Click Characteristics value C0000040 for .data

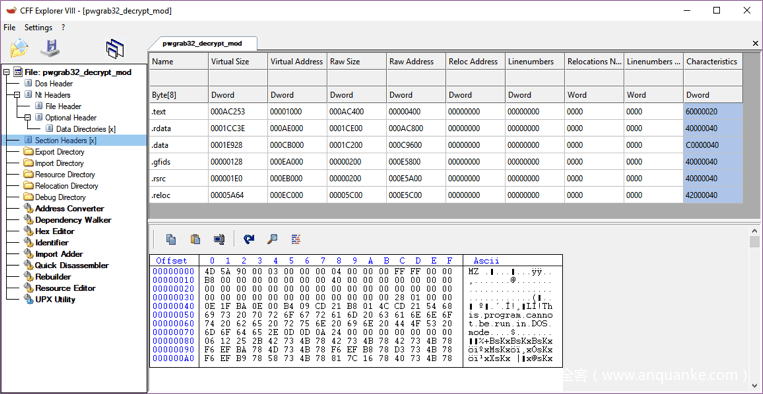(x=713, y=145)
